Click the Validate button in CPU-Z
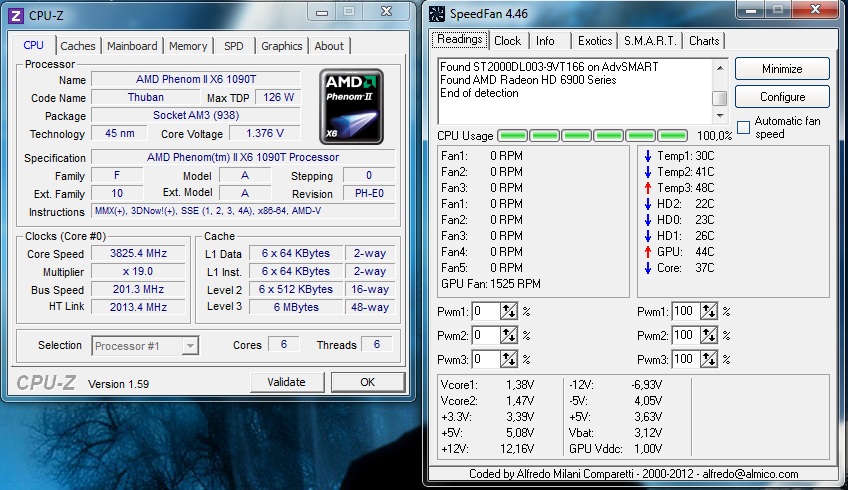 coord(287,382)
